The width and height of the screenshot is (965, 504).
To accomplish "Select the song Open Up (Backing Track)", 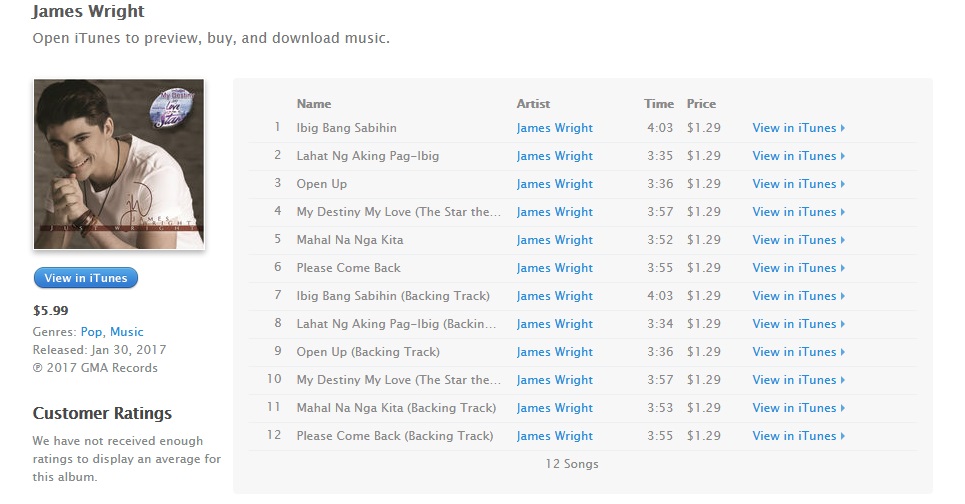I will point(368,352).
